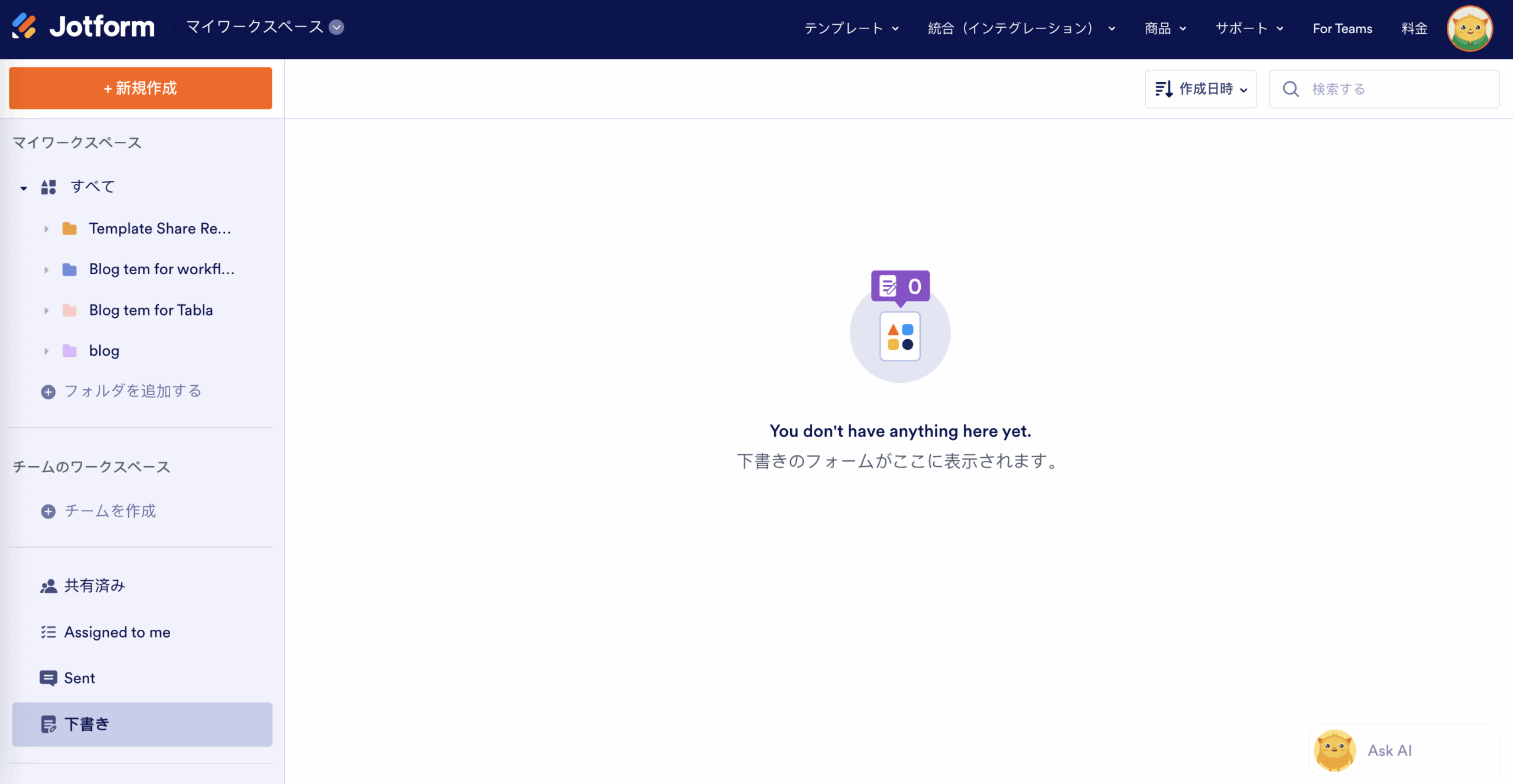The width and height of the screenshot is (1513, 784).
Task: Click the plus icon next to フォルダを追加する
Action: [x=48, y=392]
